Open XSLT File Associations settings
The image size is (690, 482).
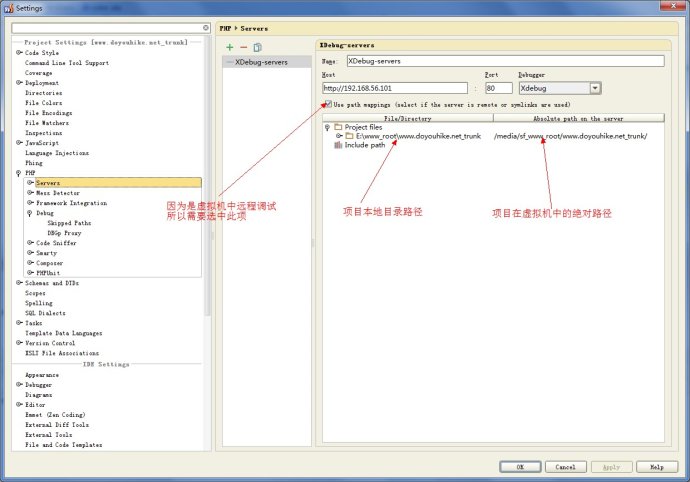click(62, 353)
